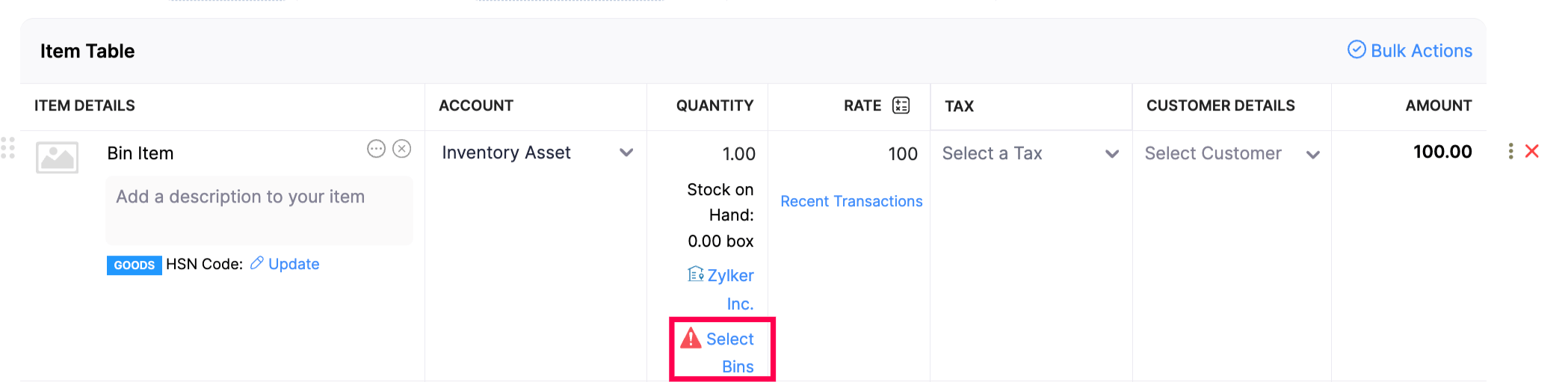Click the item description text field

(259, 209)
